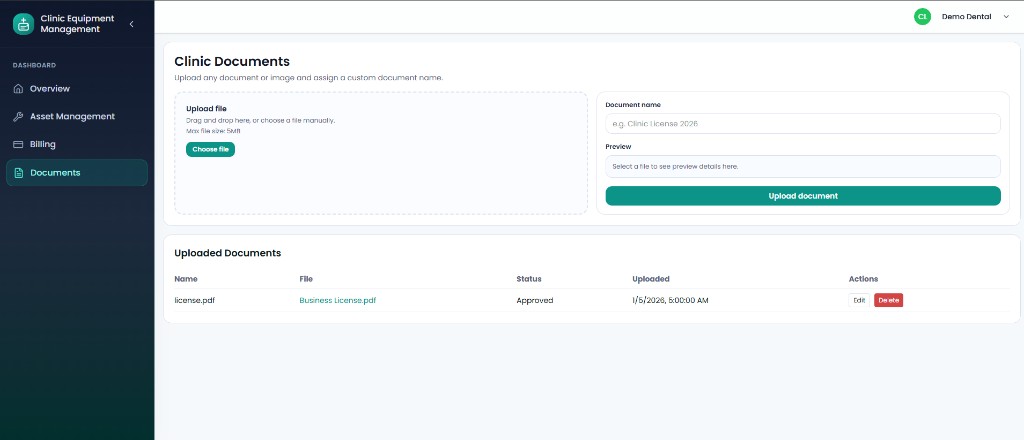
Task: Open the Overview menu item
Action: 77,89
